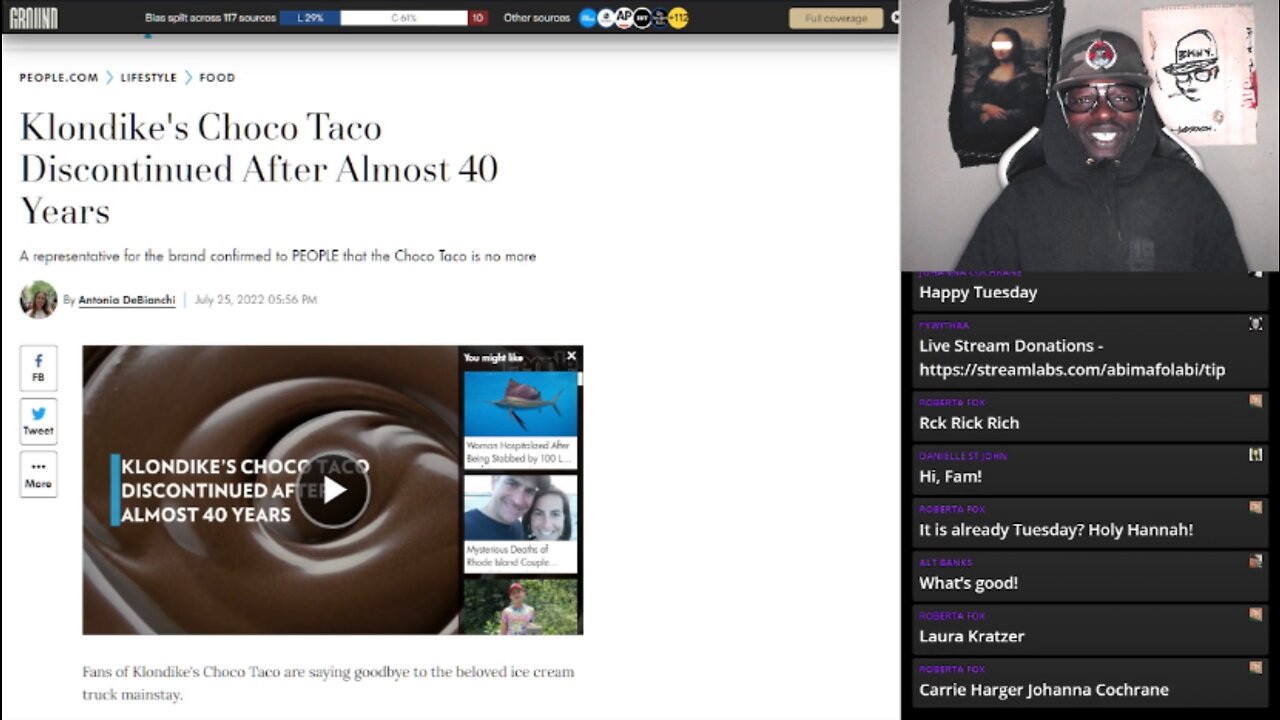This screenshot has height=720, width=1280.
Task: Open the sailfish stabbing story thumbnail
Action: [x=520, y=404]
